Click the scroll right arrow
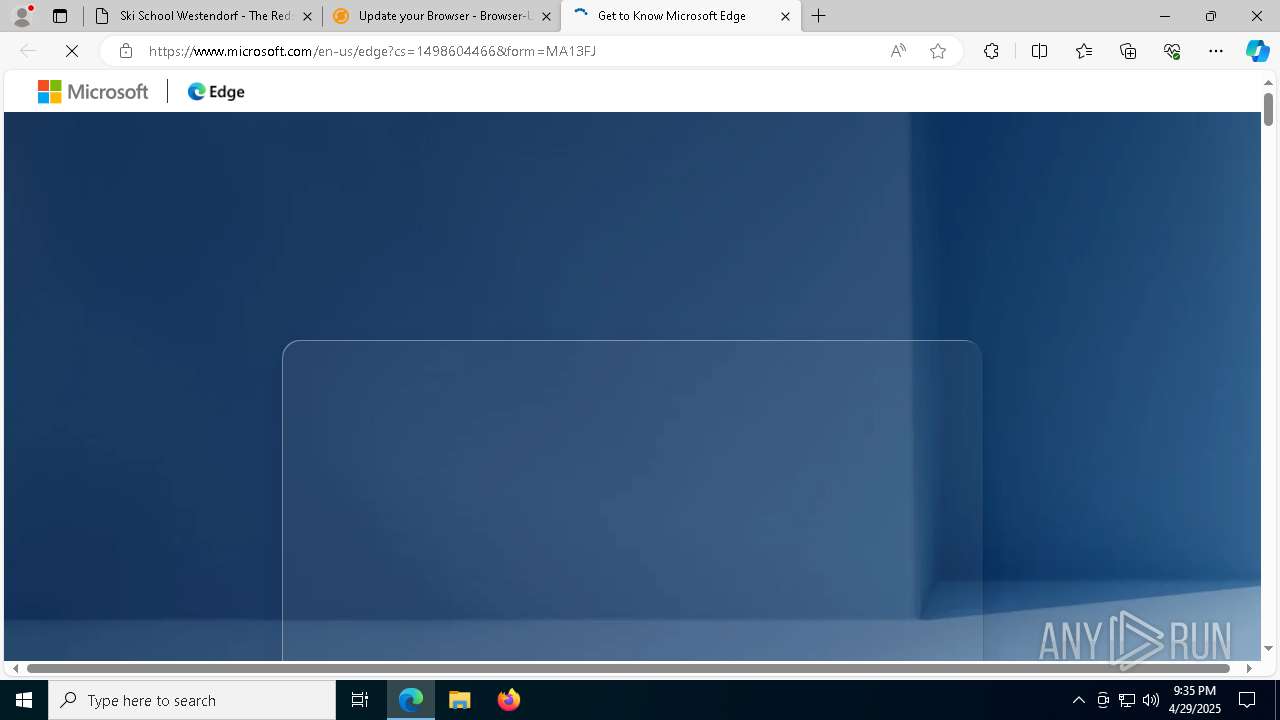Screen dimensions: 1280x720 pyautogui.click(x=1249, y=668)
